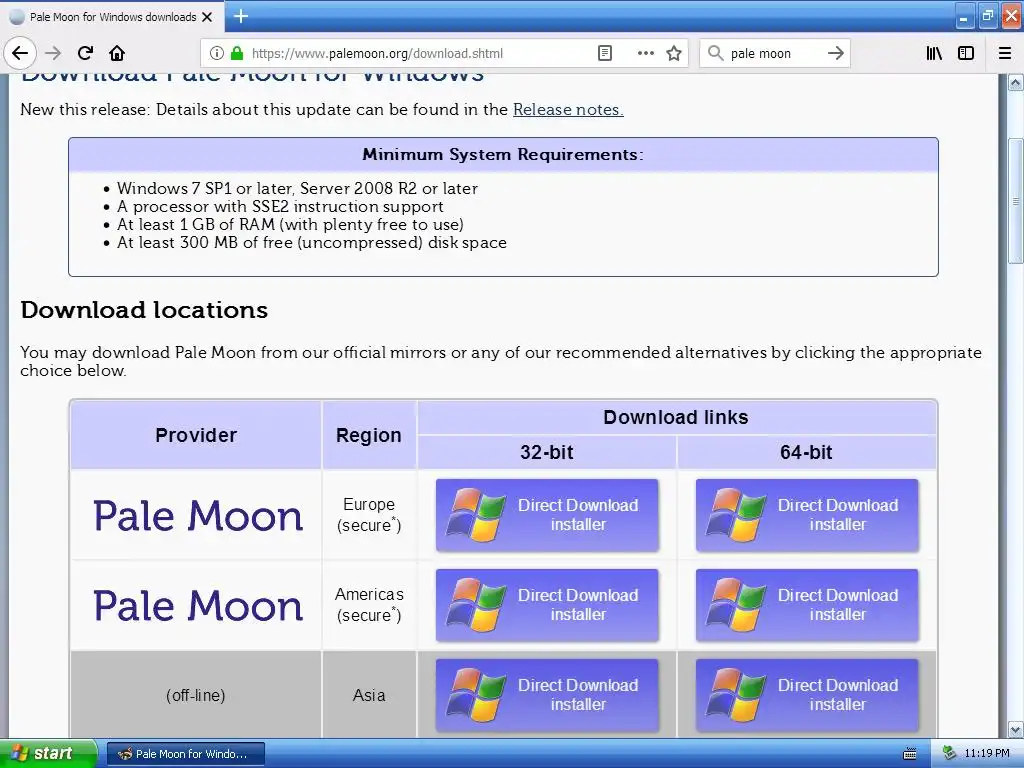
Task: Open the home page icon
Action: pos(117,53)
